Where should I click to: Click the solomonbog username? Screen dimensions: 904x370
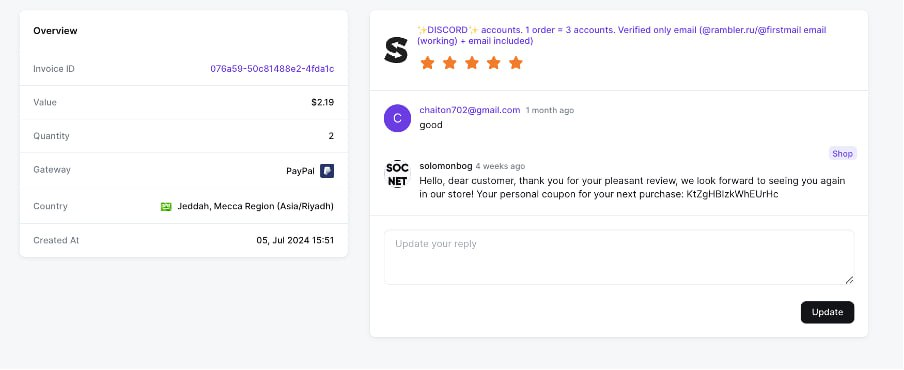446,166
